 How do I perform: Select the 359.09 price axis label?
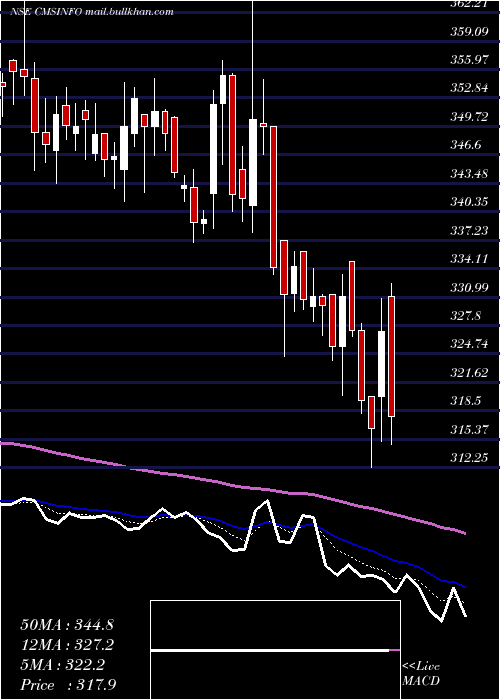469,32
